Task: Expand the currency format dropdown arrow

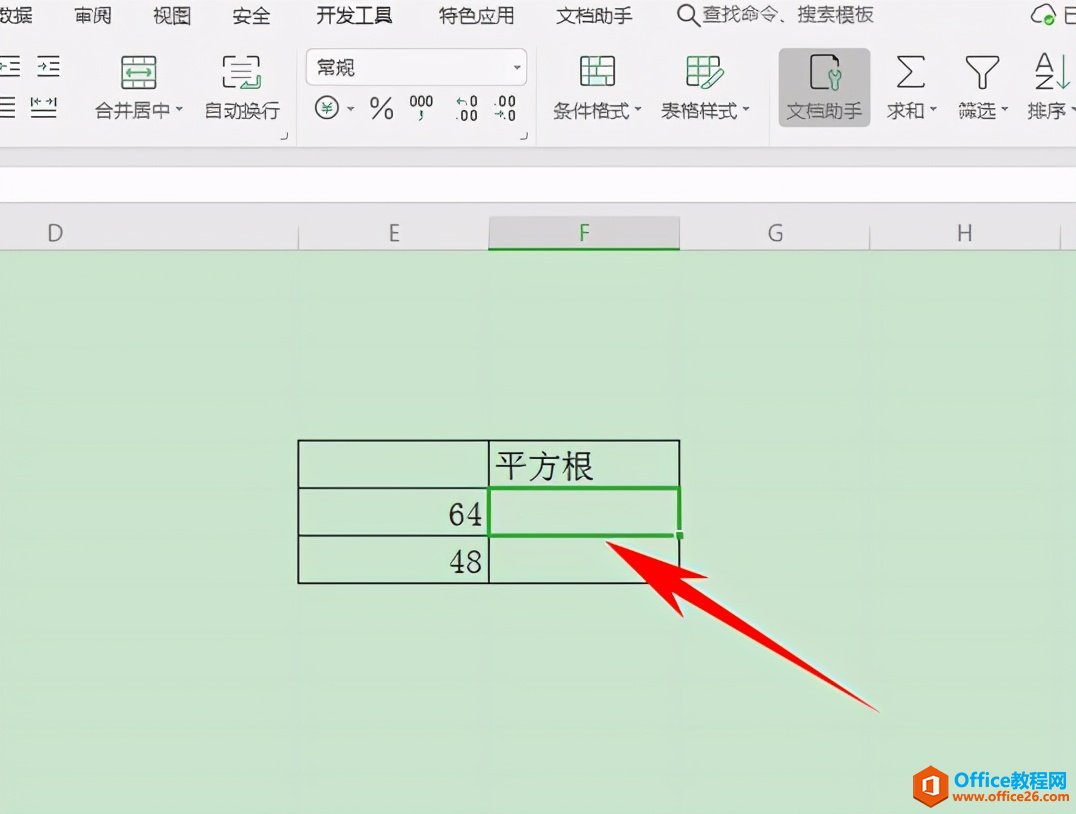Action: pos(351,108)
